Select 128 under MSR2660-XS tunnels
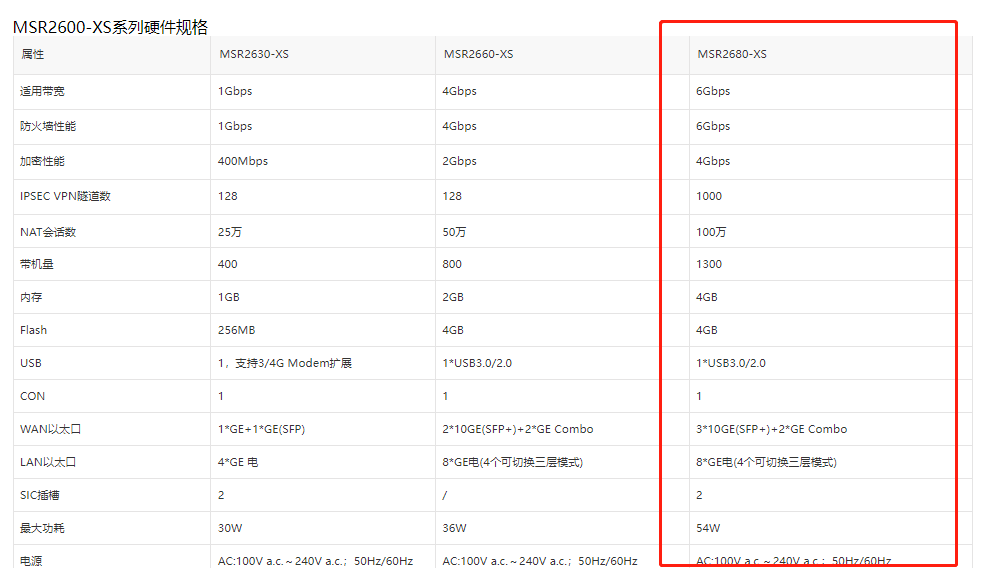The height and width of the screenshot is (568, 986). click(452, 196)
